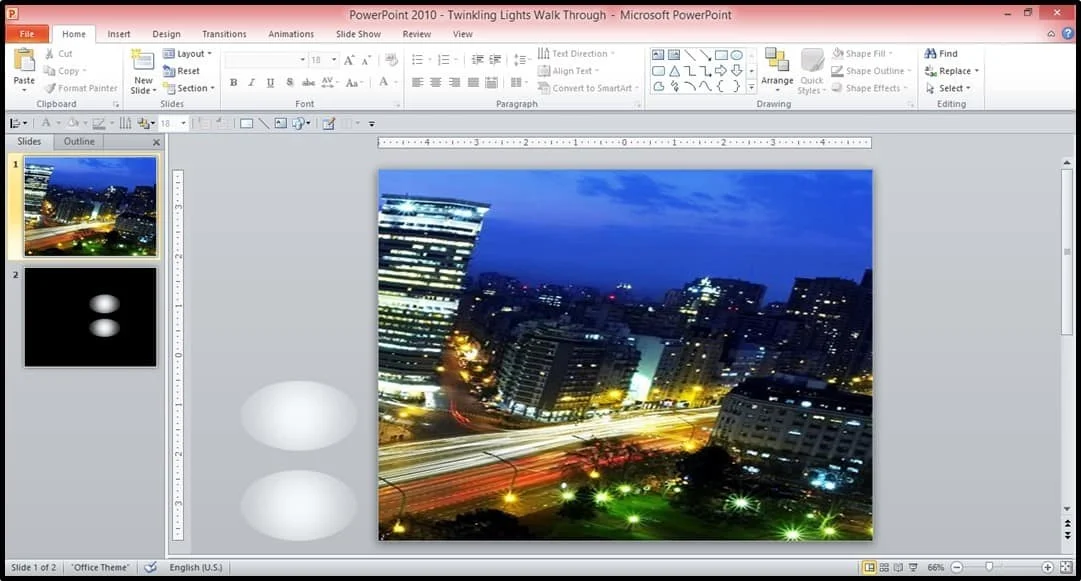
Task: Select the Format Painter tool
Action: [81, 88]
